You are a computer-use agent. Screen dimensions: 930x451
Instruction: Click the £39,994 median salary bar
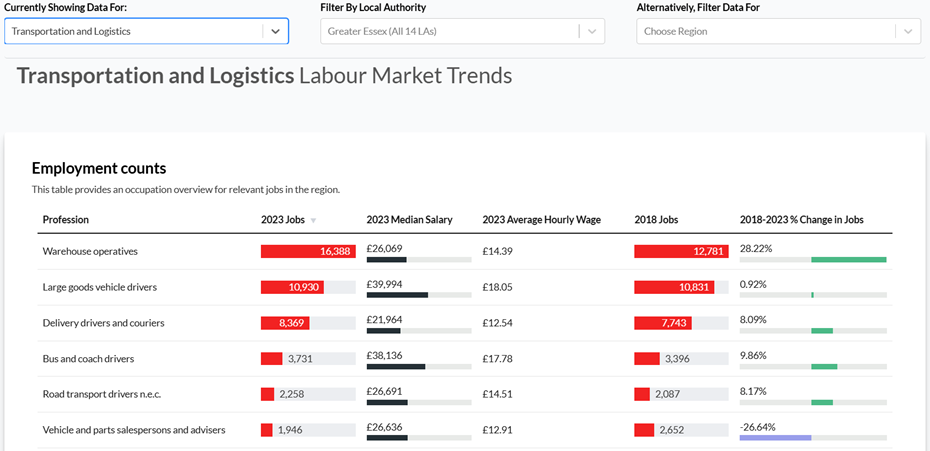[397, 295]
